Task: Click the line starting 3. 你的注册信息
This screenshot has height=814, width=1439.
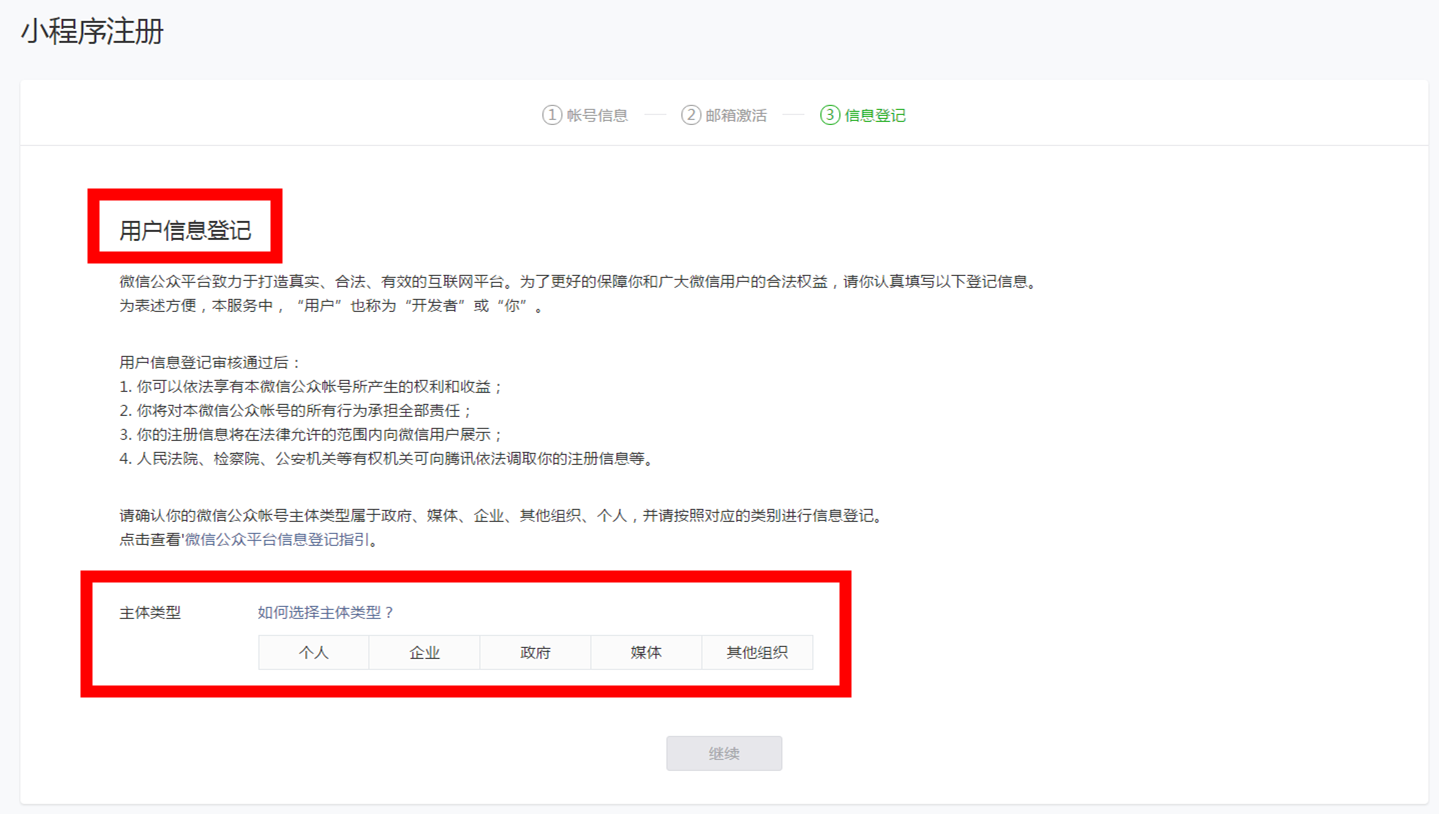Action: 311,435
